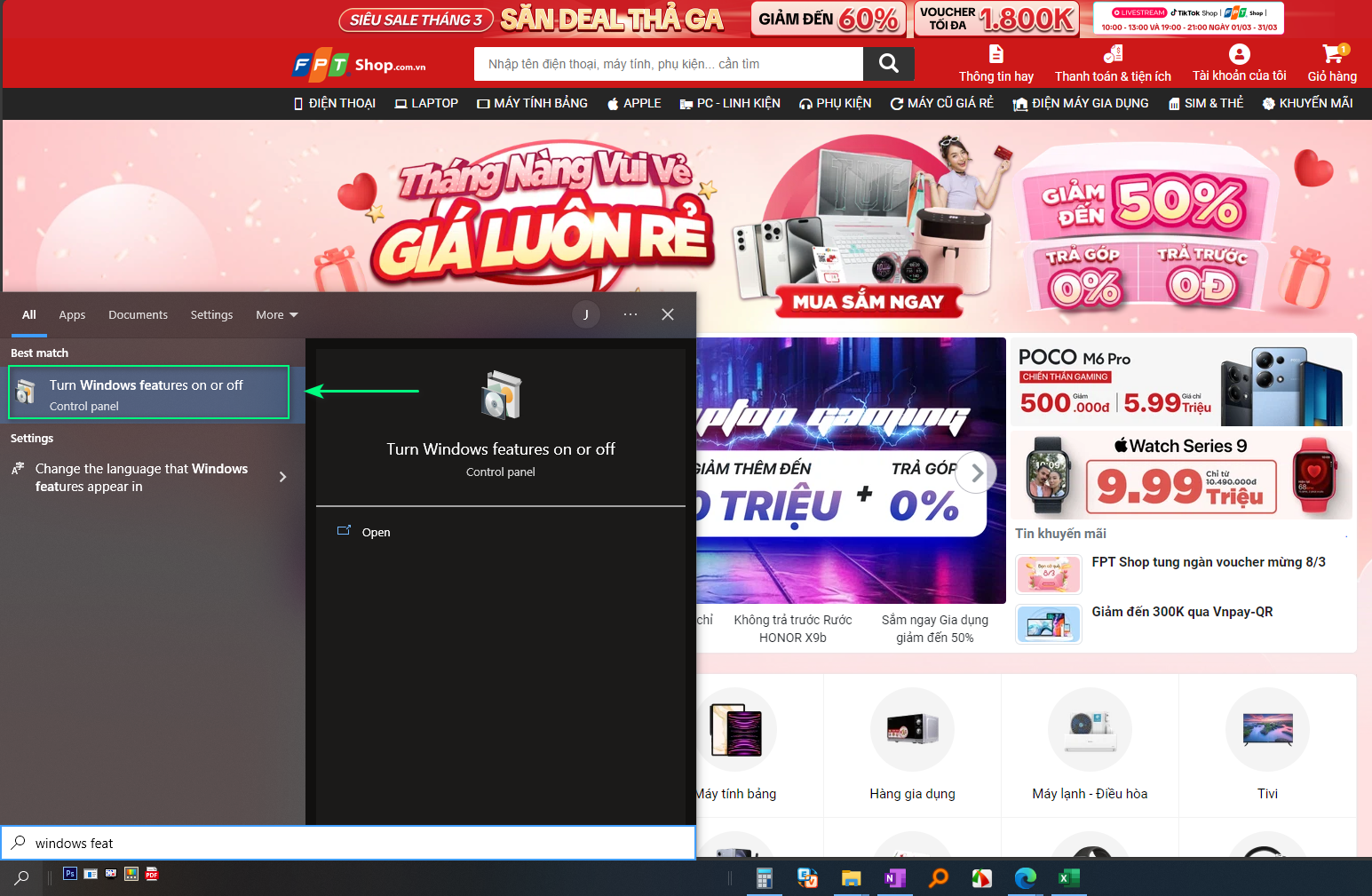Click the Apple logo in the category bar

[611, 103]
